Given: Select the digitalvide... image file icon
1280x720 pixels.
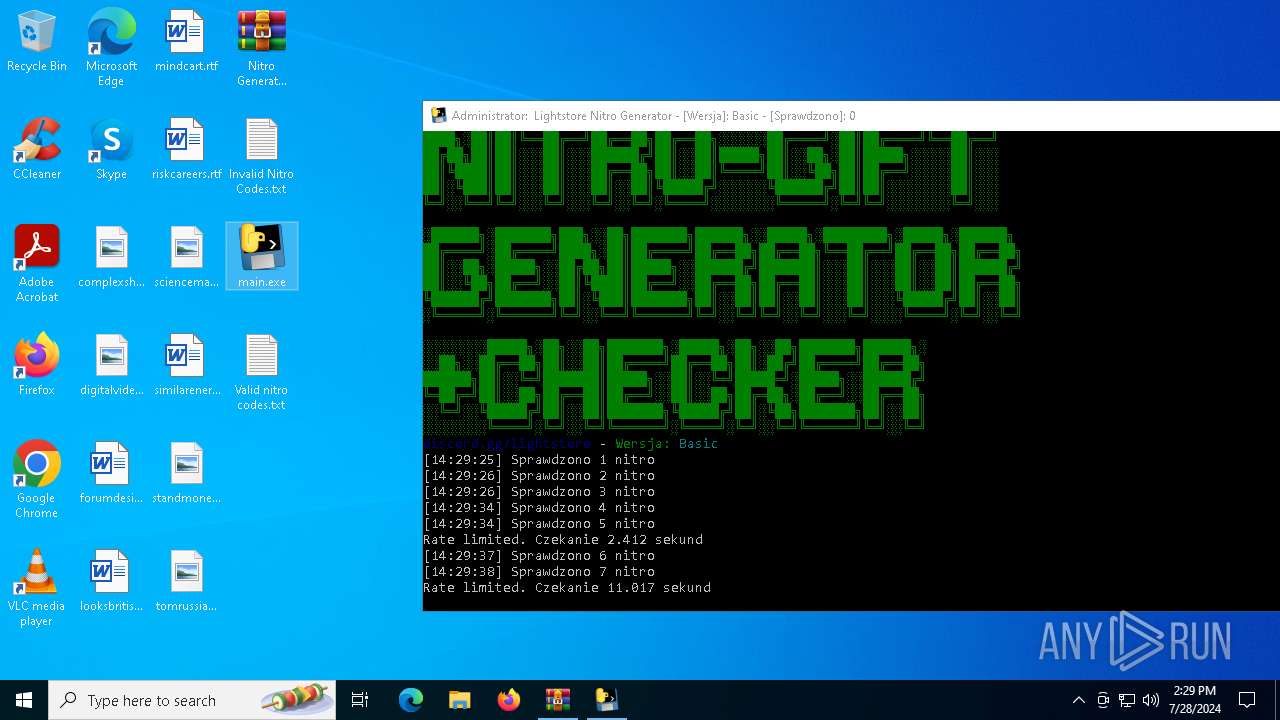Looking at the screenshot, I should click(111, 365).
